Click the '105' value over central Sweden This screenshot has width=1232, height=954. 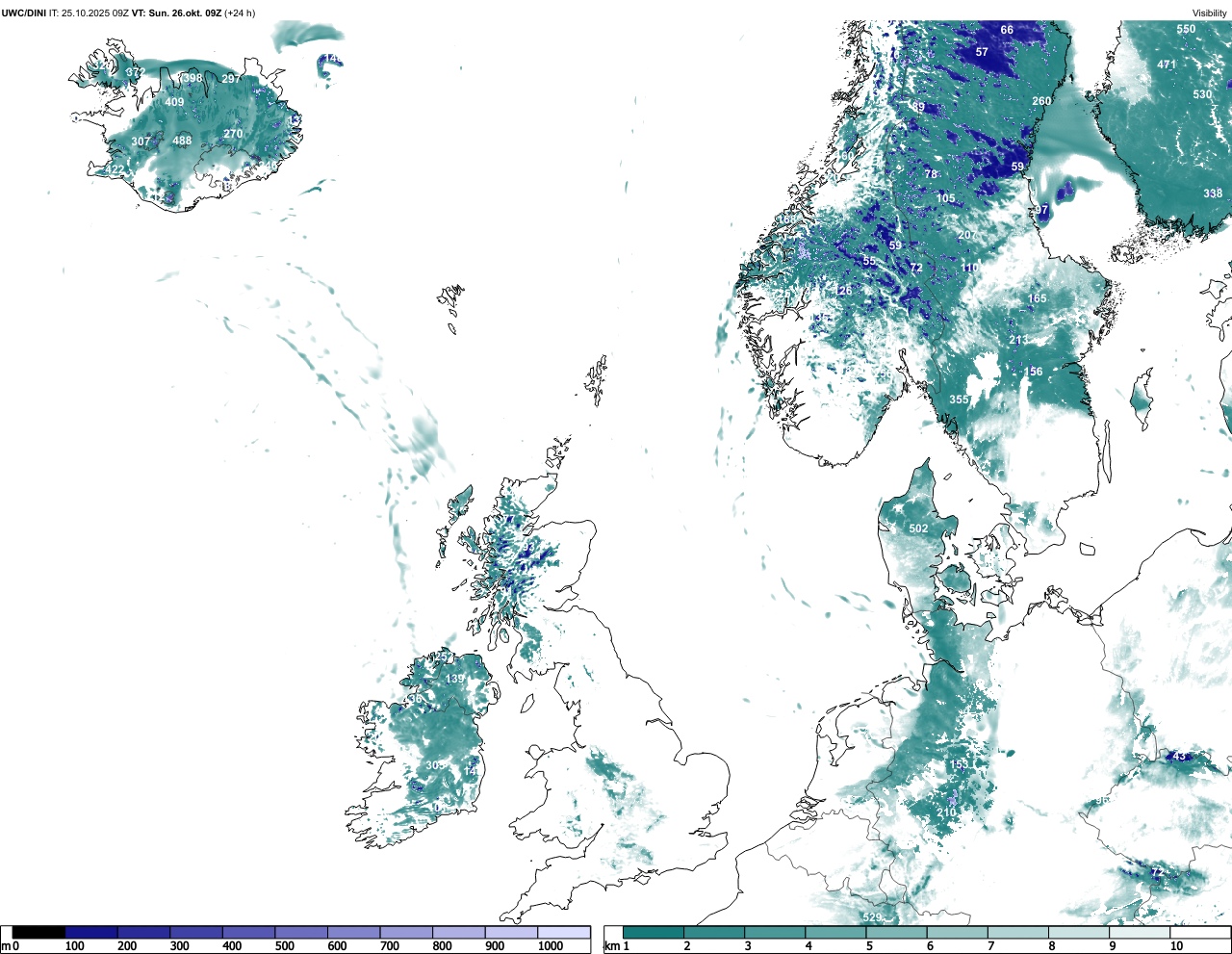[x=946, y=198]
